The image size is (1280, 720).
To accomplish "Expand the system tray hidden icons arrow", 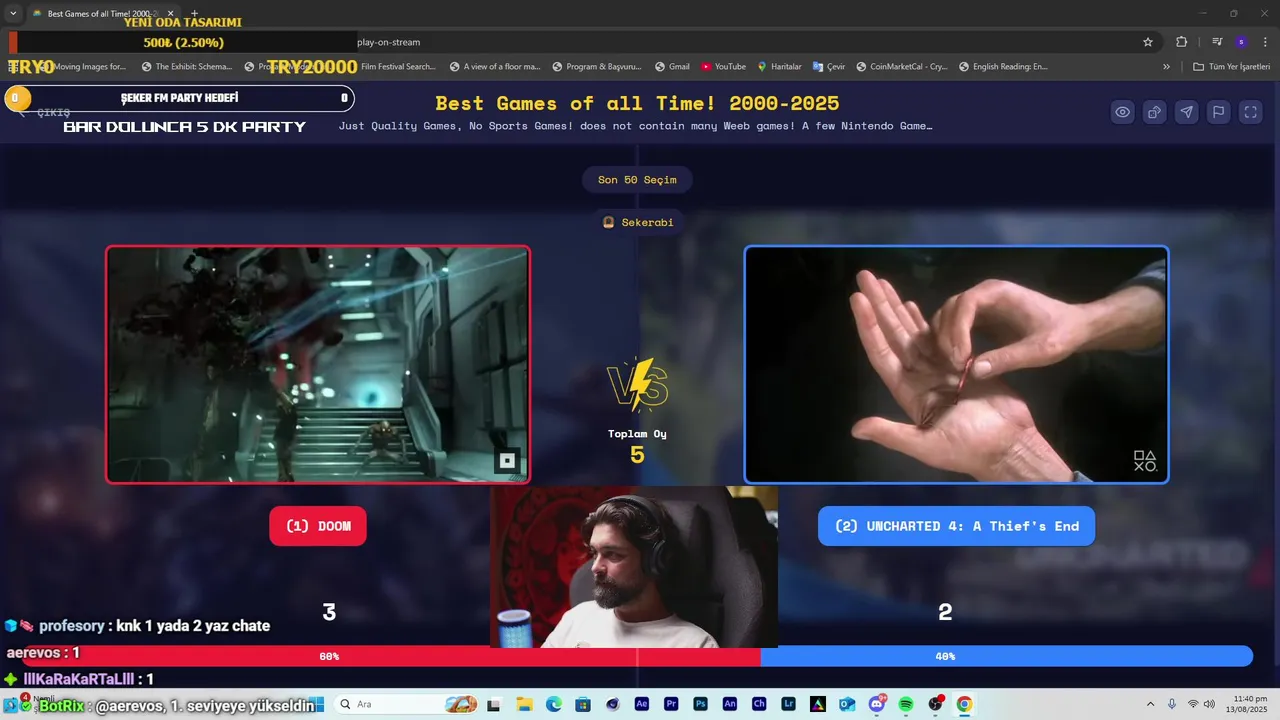I will coord(1150,704).
